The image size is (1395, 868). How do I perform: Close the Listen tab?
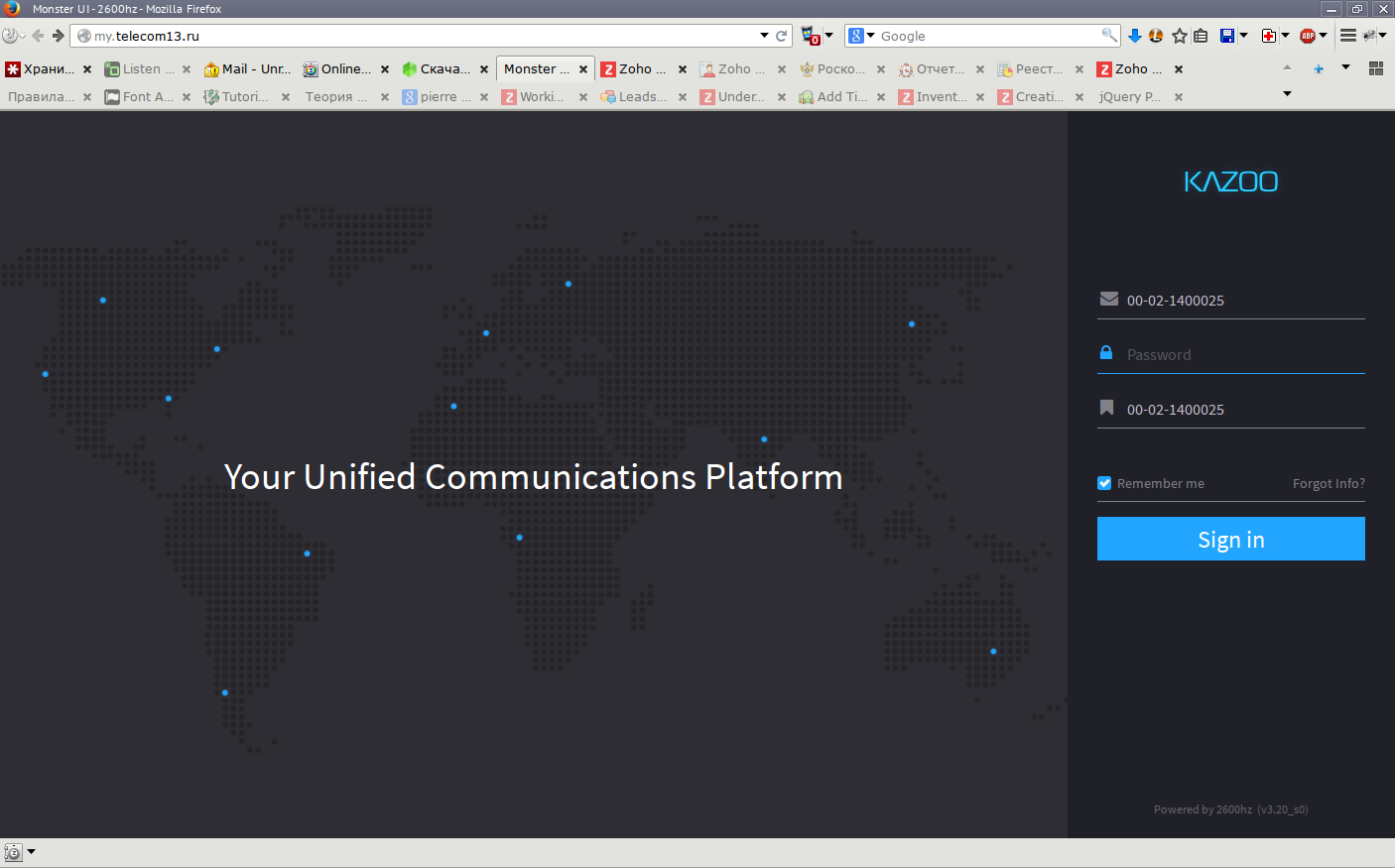tap(187, 69)
